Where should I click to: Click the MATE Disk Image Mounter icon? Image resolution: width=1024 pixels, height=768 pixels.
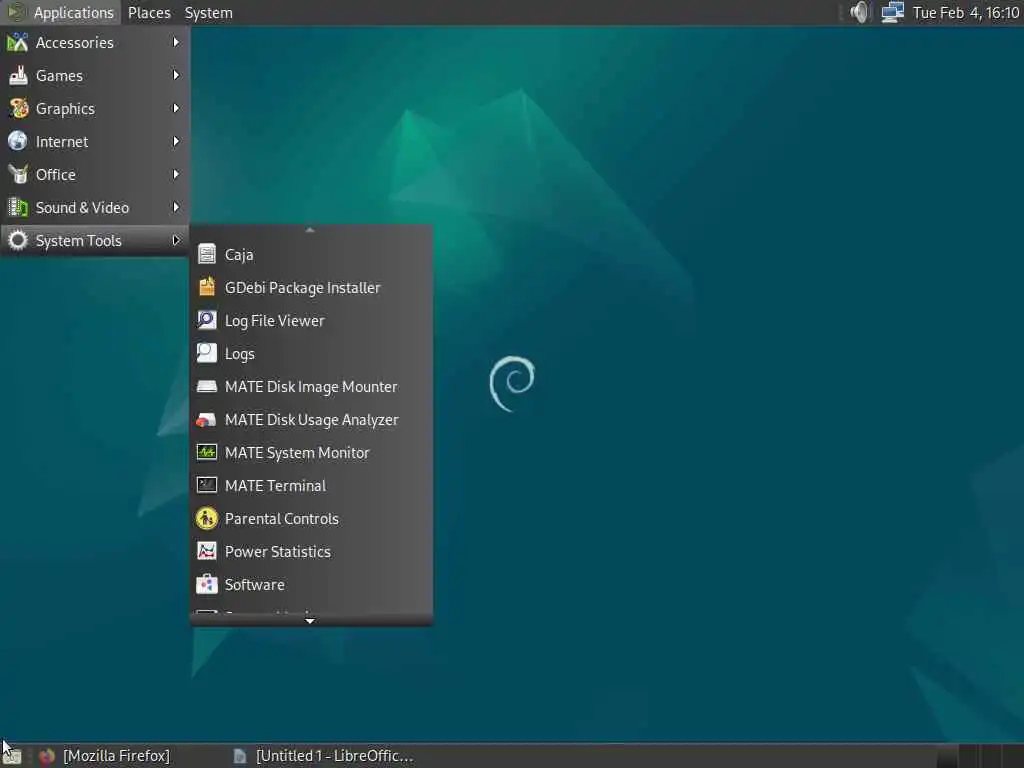(207, 387)
